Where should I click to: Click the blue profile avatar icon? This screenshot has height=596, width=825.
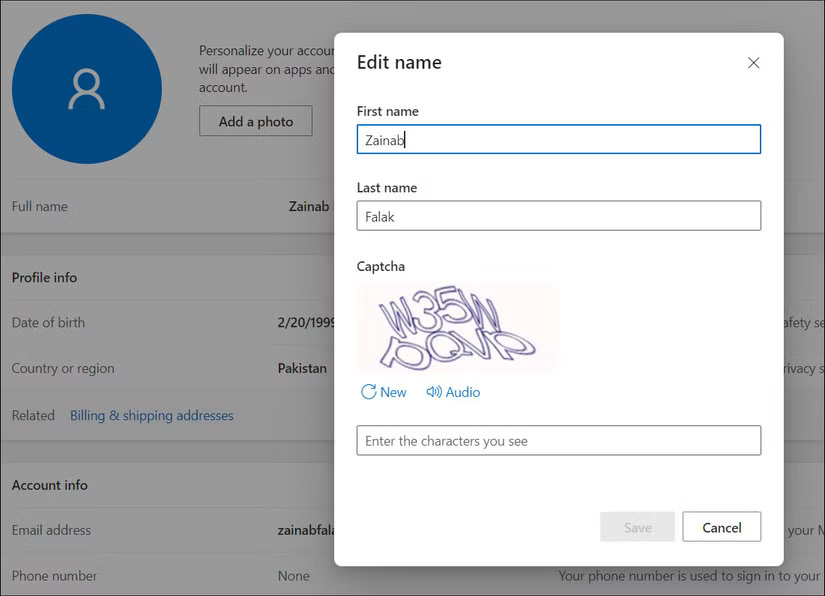click(86, 87)
